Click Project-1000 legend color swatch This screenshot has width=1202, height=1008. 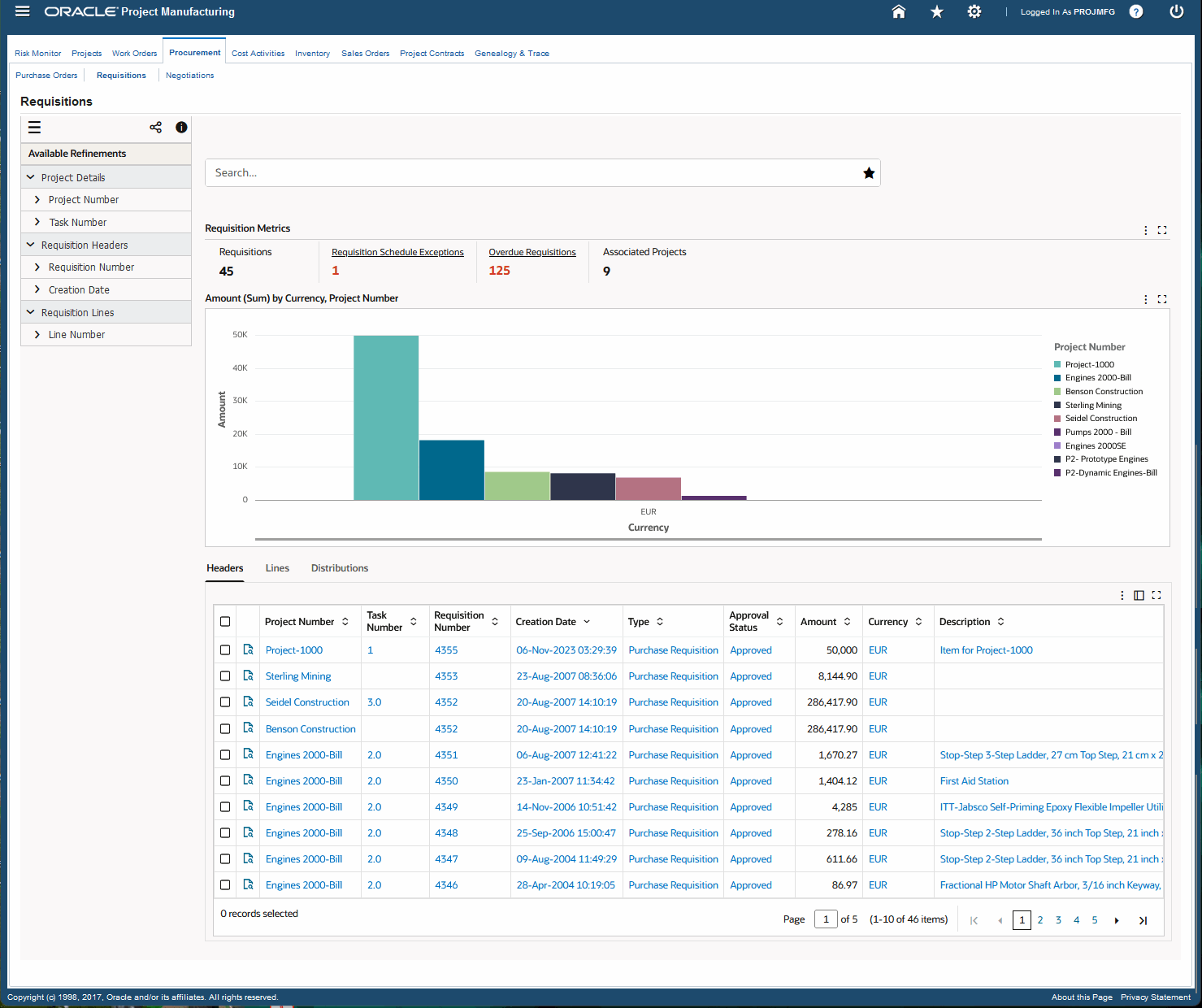coord(1057,365)
